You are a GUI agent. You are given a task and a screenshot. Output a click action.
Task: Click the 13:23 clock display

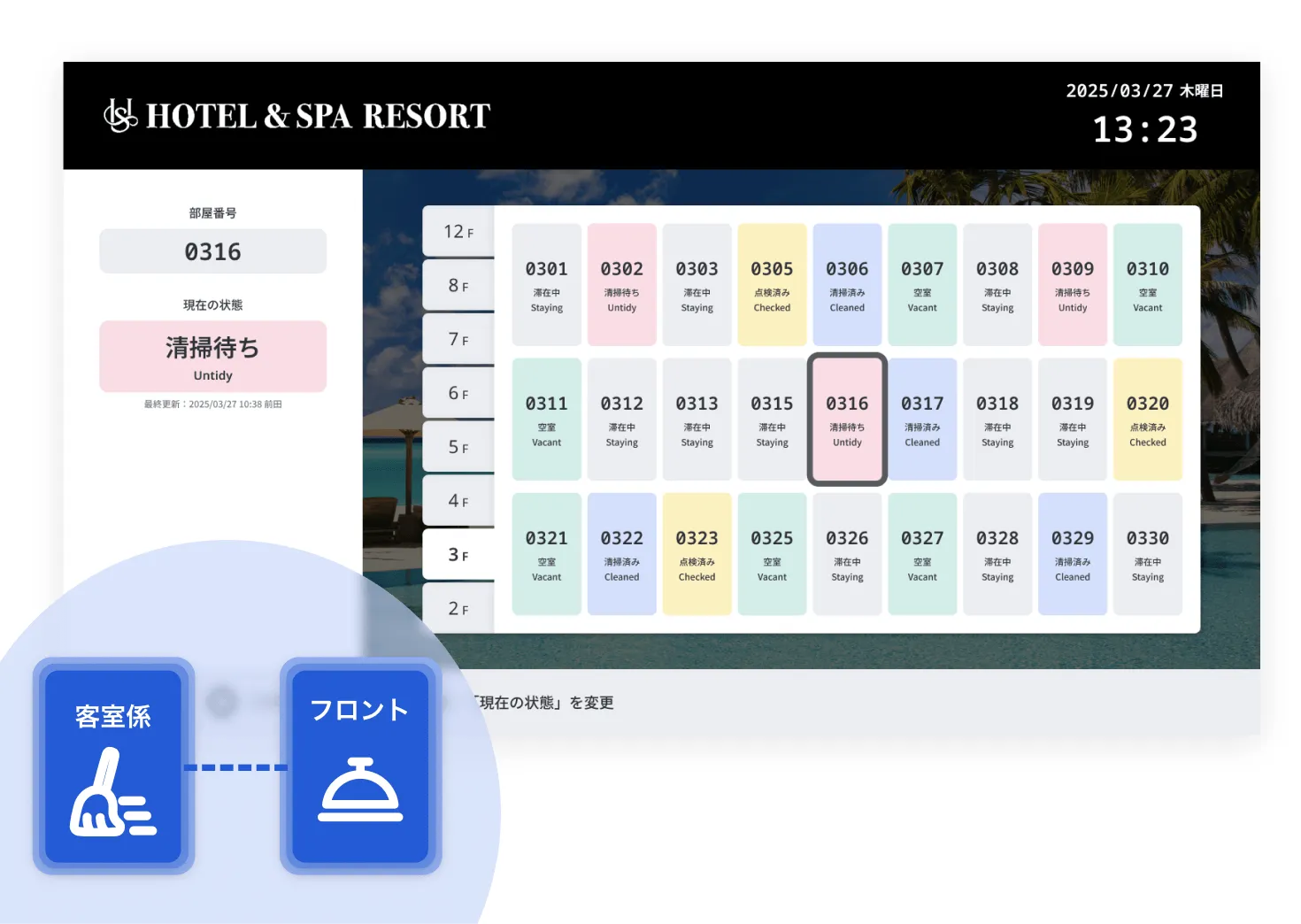click(x=1145, y=130)
